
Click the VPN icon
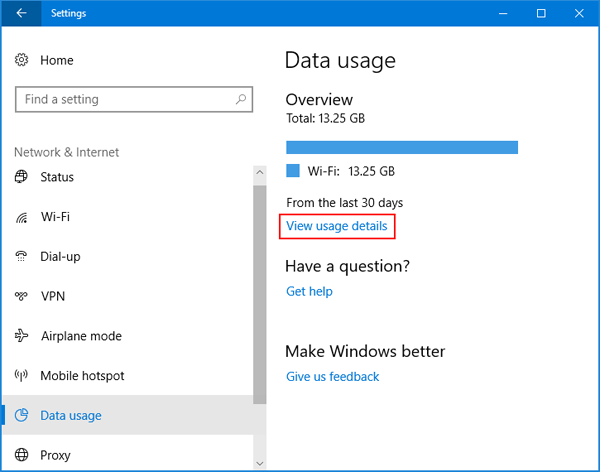22,296
